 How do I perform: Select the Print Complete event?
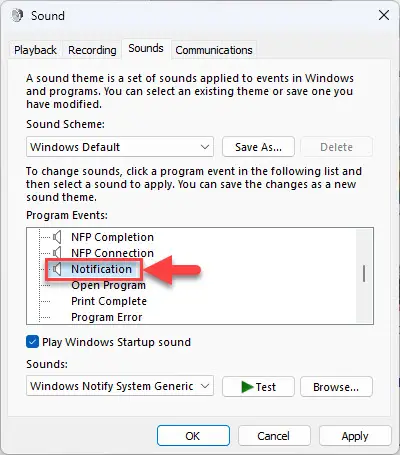tap(109, 301)
